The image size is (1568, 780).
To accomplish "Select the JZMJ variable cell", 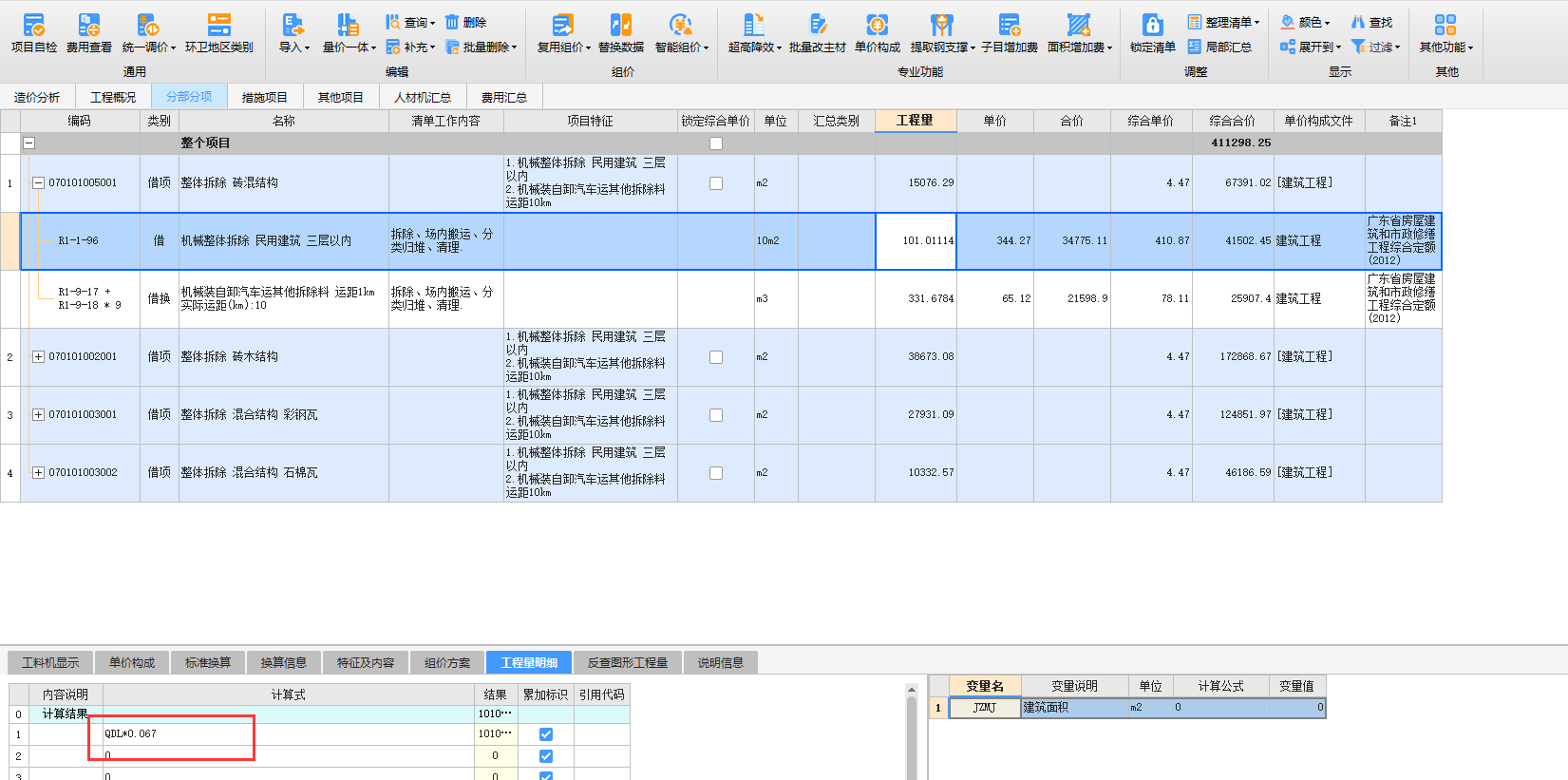I will point(985,708).
